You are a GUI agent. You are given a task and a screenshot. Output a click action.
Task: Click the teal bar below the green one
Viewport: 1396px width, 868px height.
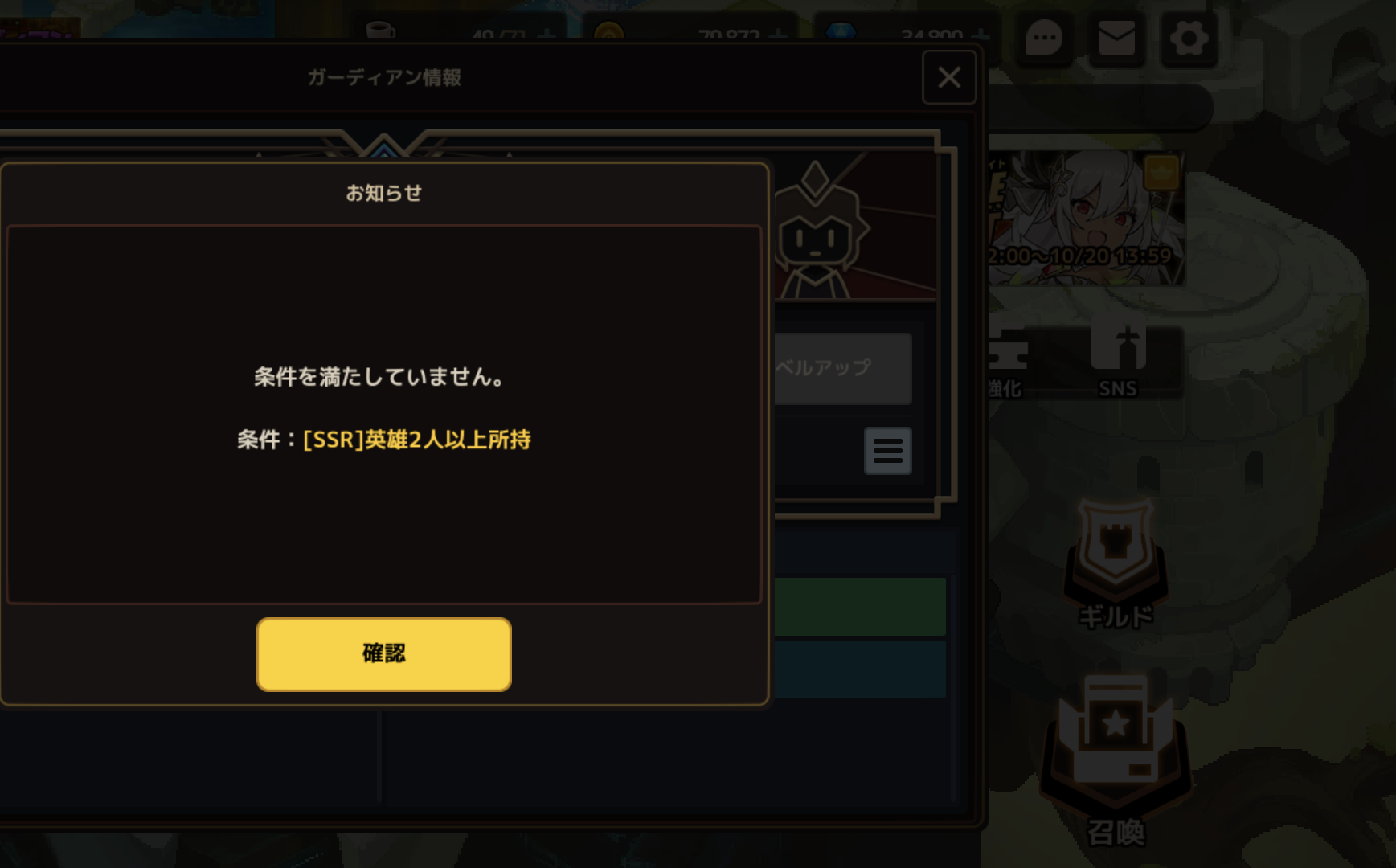pyautogui.click(x=860, y=669)
